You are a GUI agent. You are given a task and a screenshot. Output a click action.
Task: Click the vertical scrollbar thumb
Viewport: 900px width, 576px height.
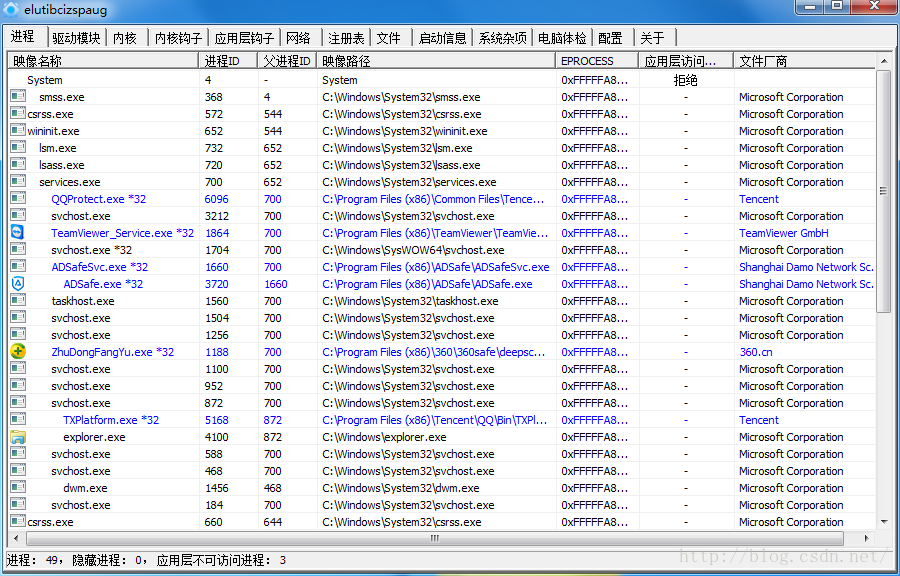[x=884, y=190]
